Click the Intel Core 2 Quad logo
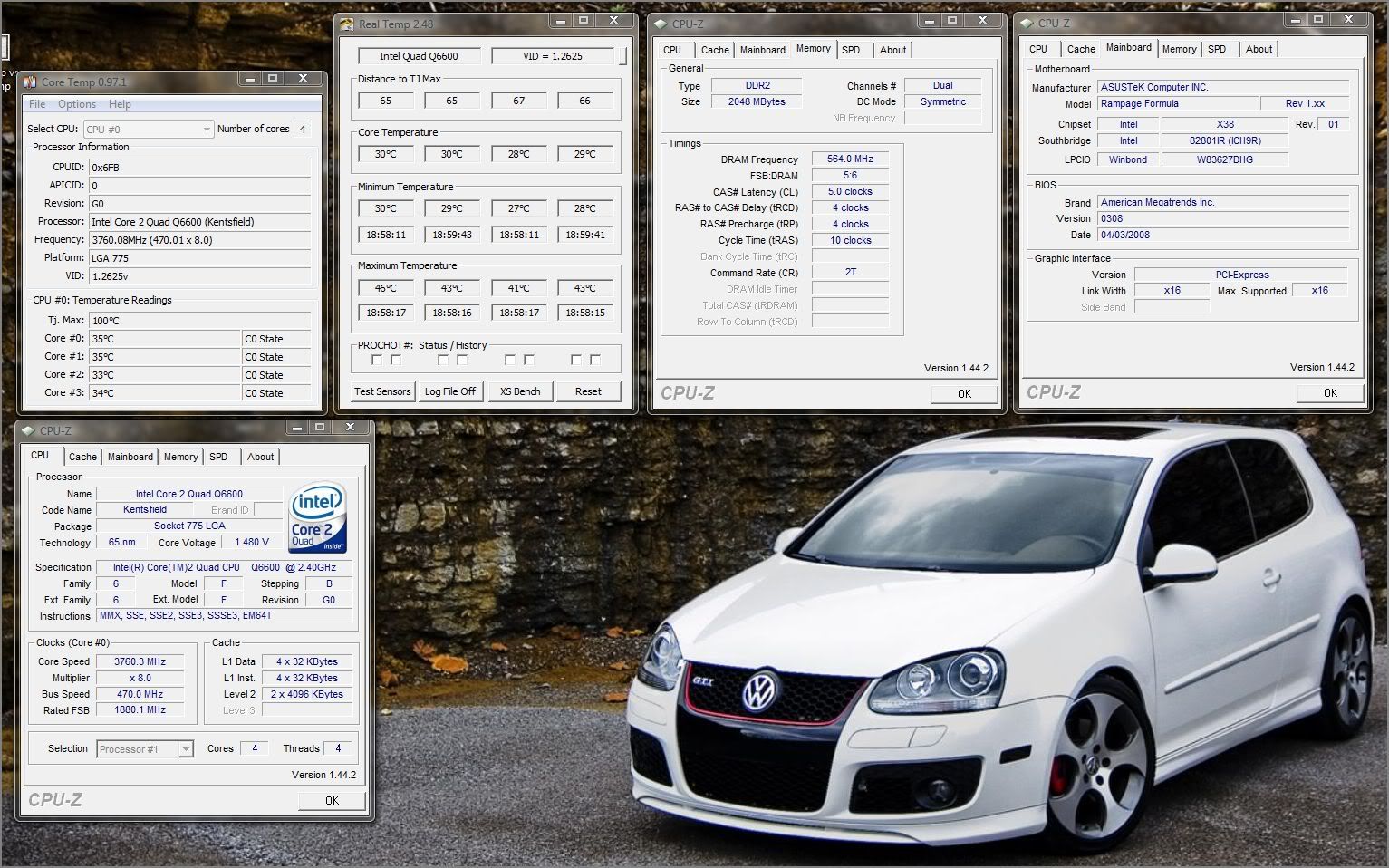Viewport: 1389px width, 868px height. click(x=317, y=517)
